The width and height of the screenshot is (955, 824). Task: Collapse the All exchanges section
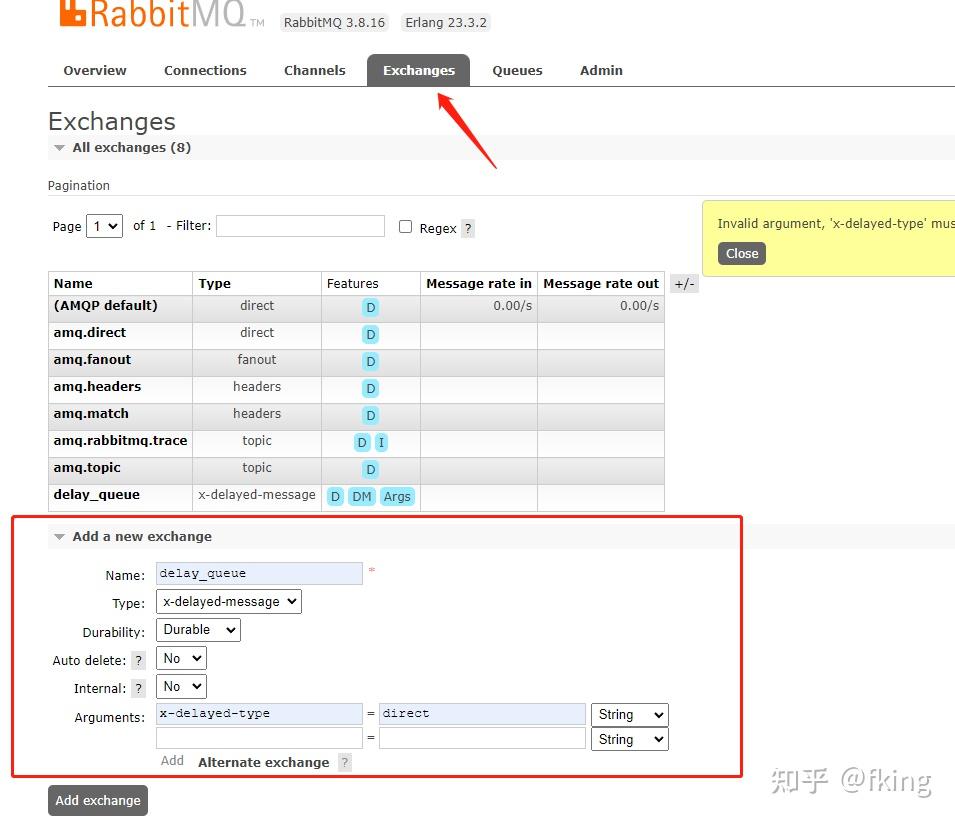tap(60, 147)
